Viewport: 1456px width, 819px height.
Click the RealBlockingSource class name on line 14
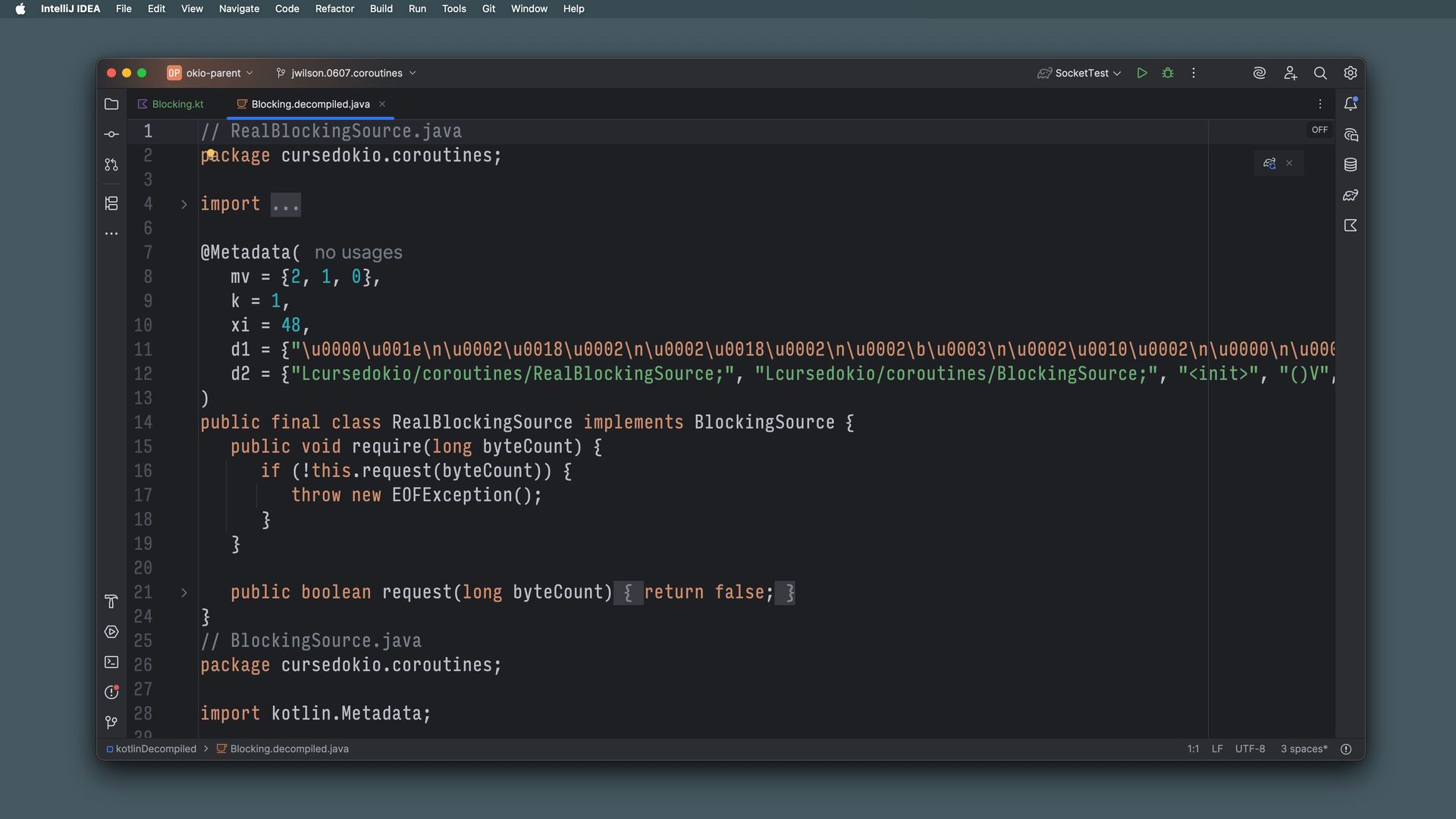(482, 422)
